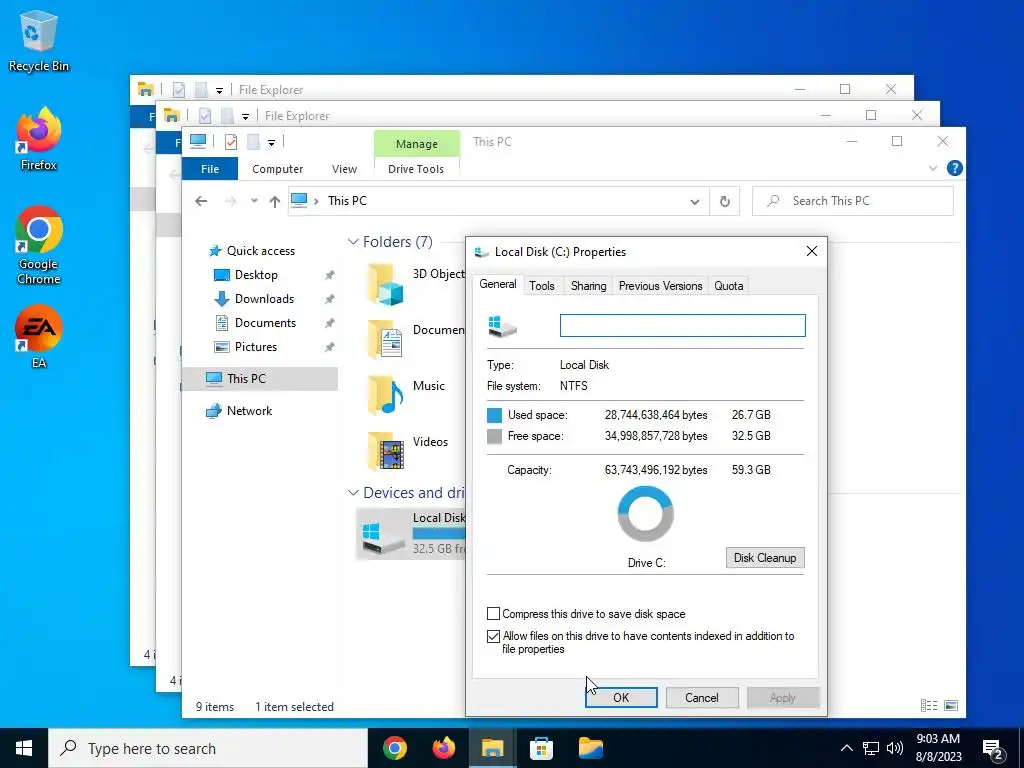Viewport: 1024px width, 768px height.
Task: Open quick access toolbar dropdown in rearmost File Explorer
Action: pyautogui.click(x=219, y=90)
